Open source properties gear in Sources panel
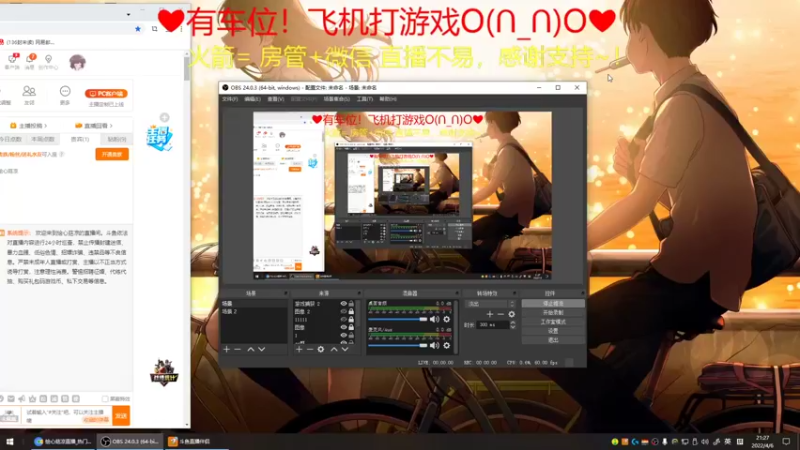The image size is (800, 450). (321, 349)
